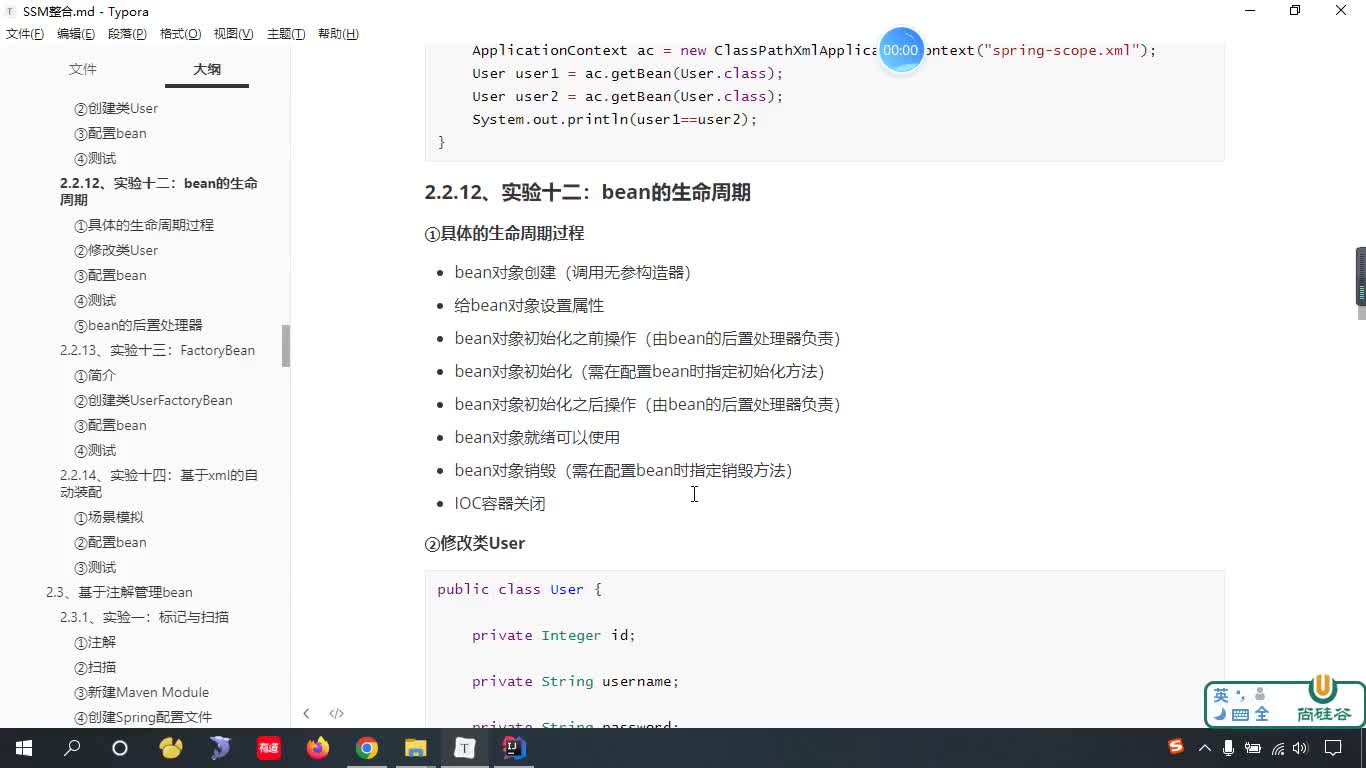The height and width of the screenshot is (768, 1366).
Task: Open the IME soft keyboard icon
Action: click(x=1241, y=714)
